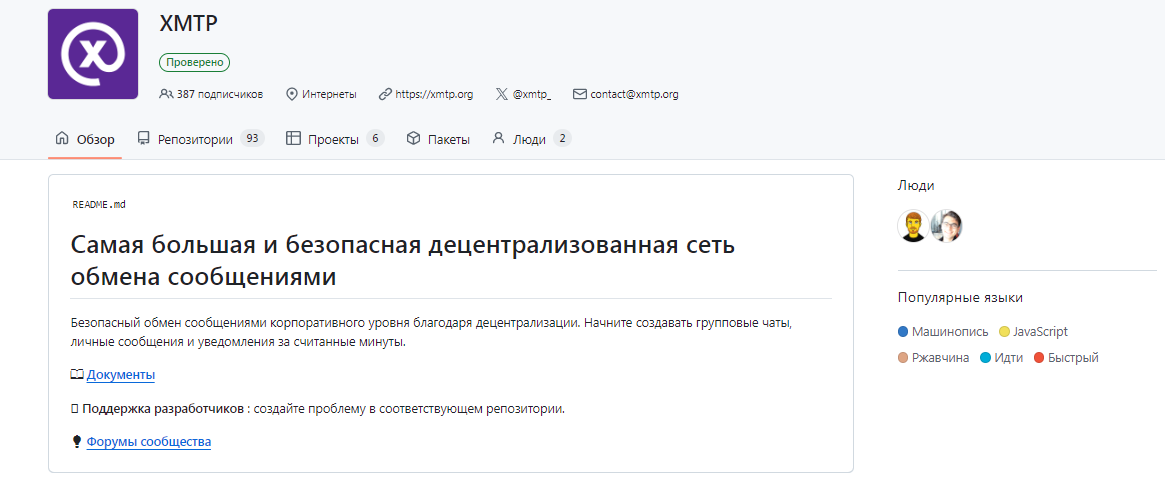1165x485 pixels.
Task: Filter repositories by Идти language
Action: click(1008, 358)
